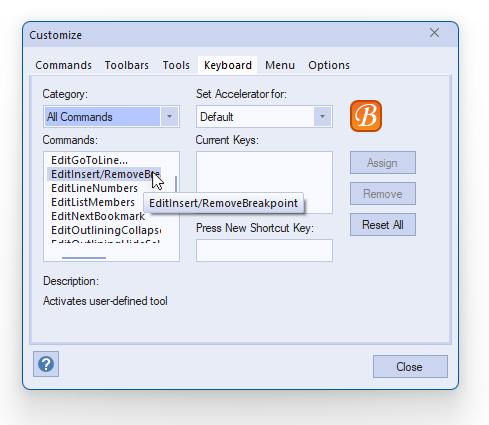Close the Customize dialog with X

[434, 33]
